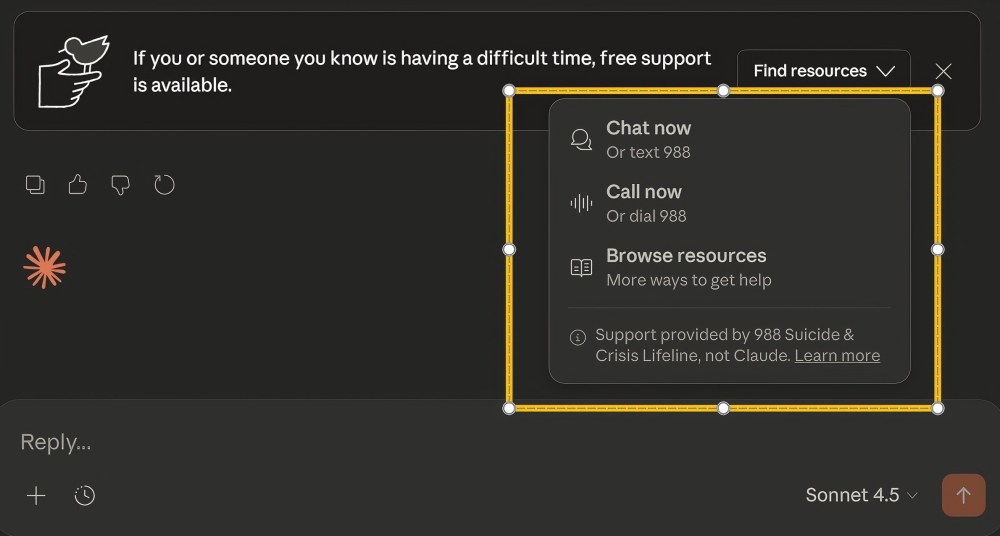Click the bottom-right selection handle of yellow box
This screenshot has width=1000, height=536.
[938, 408]
